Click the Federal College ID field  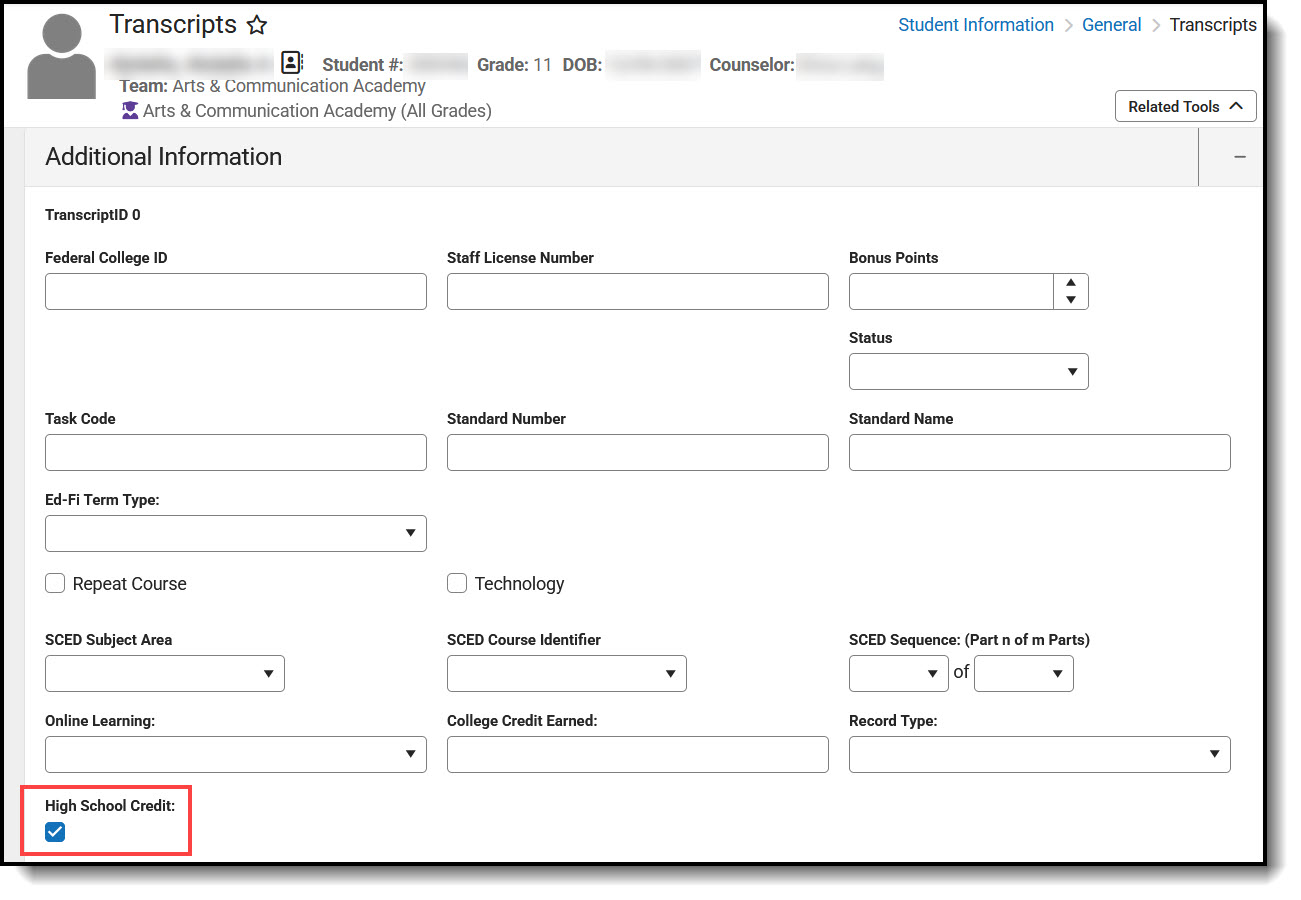[x=236, y=292]
